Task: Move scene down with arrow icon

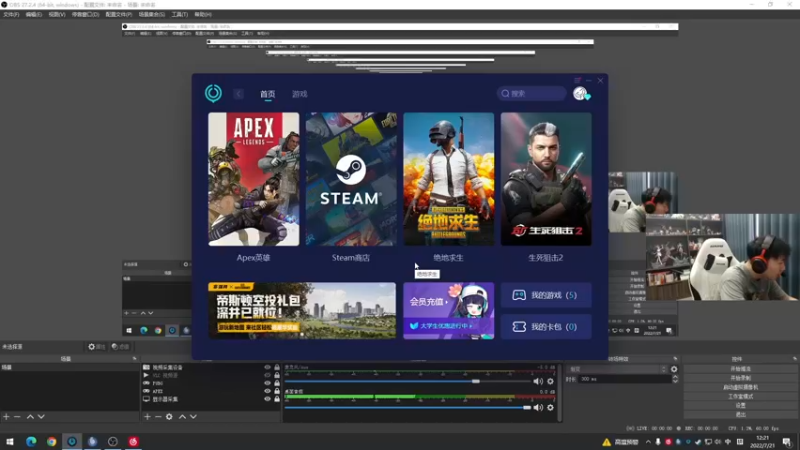Action: point(41,417)
